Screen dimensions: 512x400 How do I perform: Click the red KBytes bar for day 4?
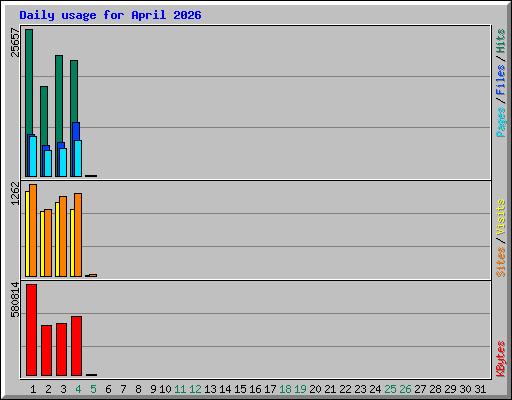tap(76, 346)
